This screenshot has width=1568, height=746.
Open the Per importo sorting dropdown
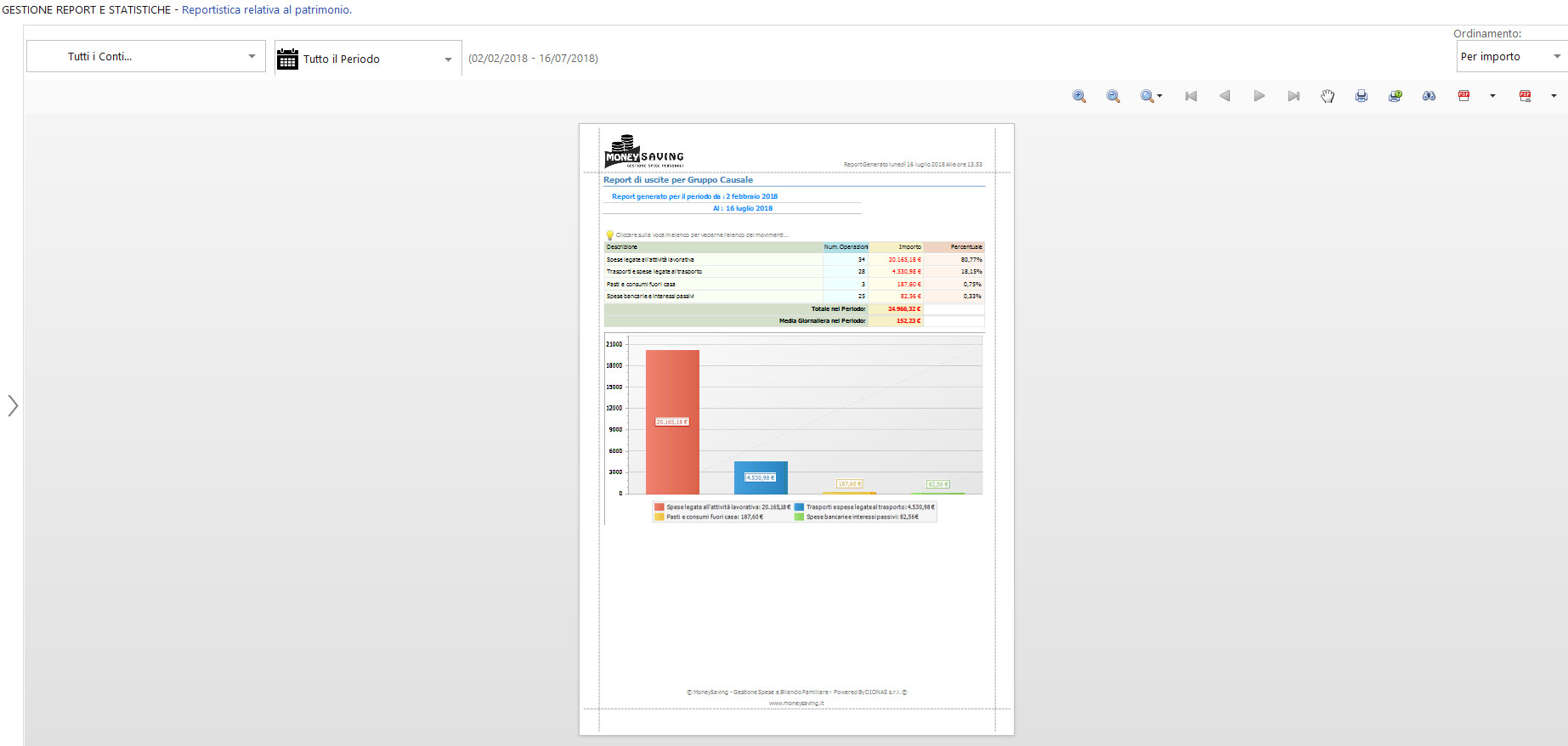1511,57
